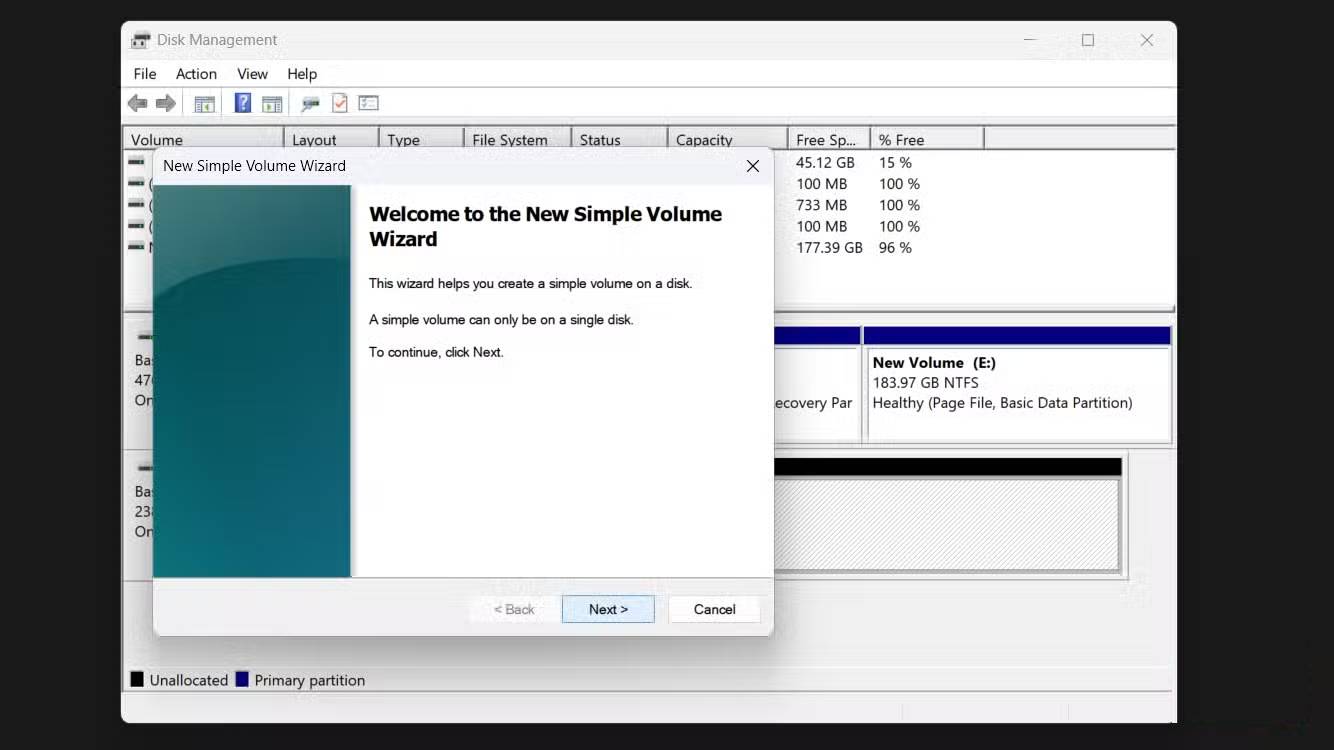Click the Back button in the wizard
Viewport: 1334px width, 750px height.
[513, 609]
